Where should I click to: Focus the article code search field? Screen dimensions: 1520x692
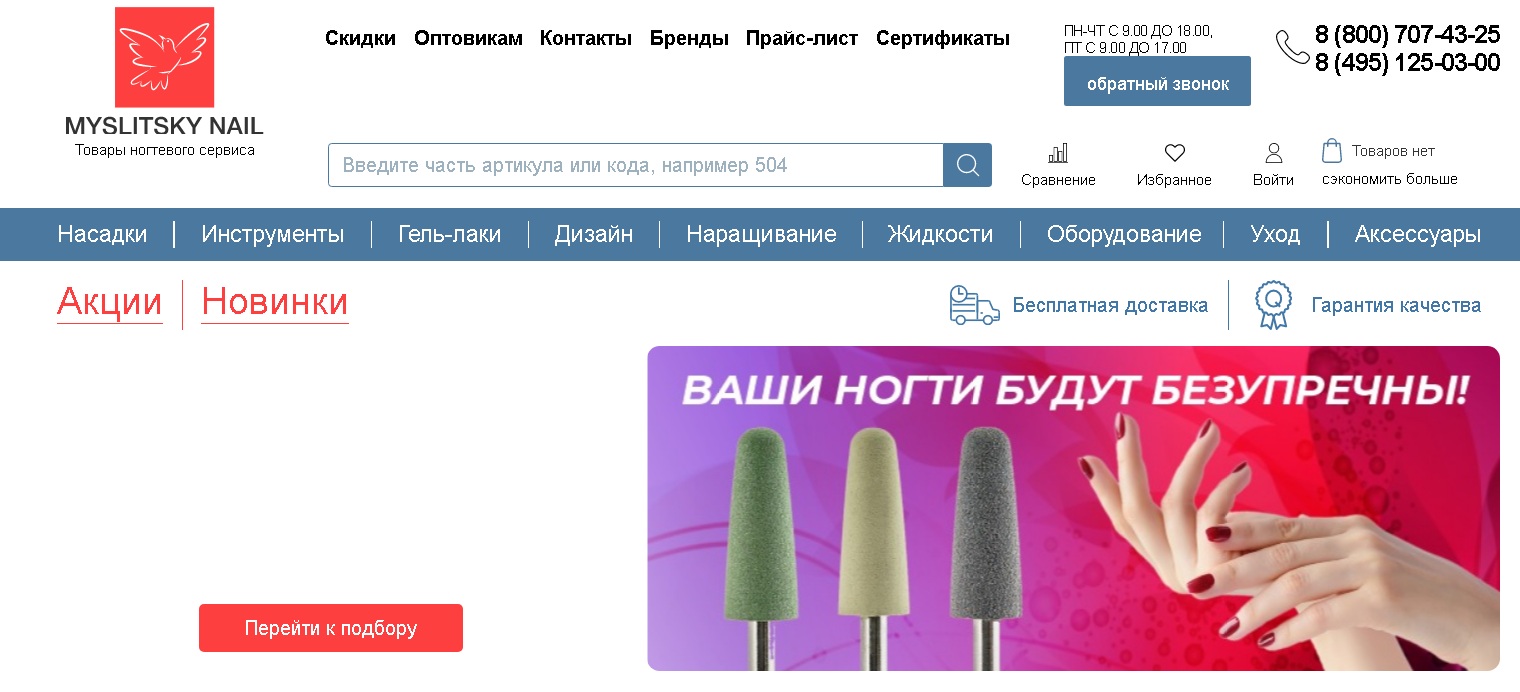636,165
